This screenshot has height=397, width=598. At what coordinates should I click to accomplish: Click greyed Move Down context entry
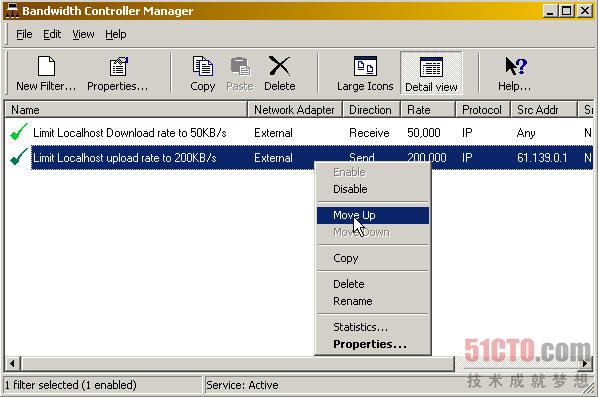click(x=373, y=232)
